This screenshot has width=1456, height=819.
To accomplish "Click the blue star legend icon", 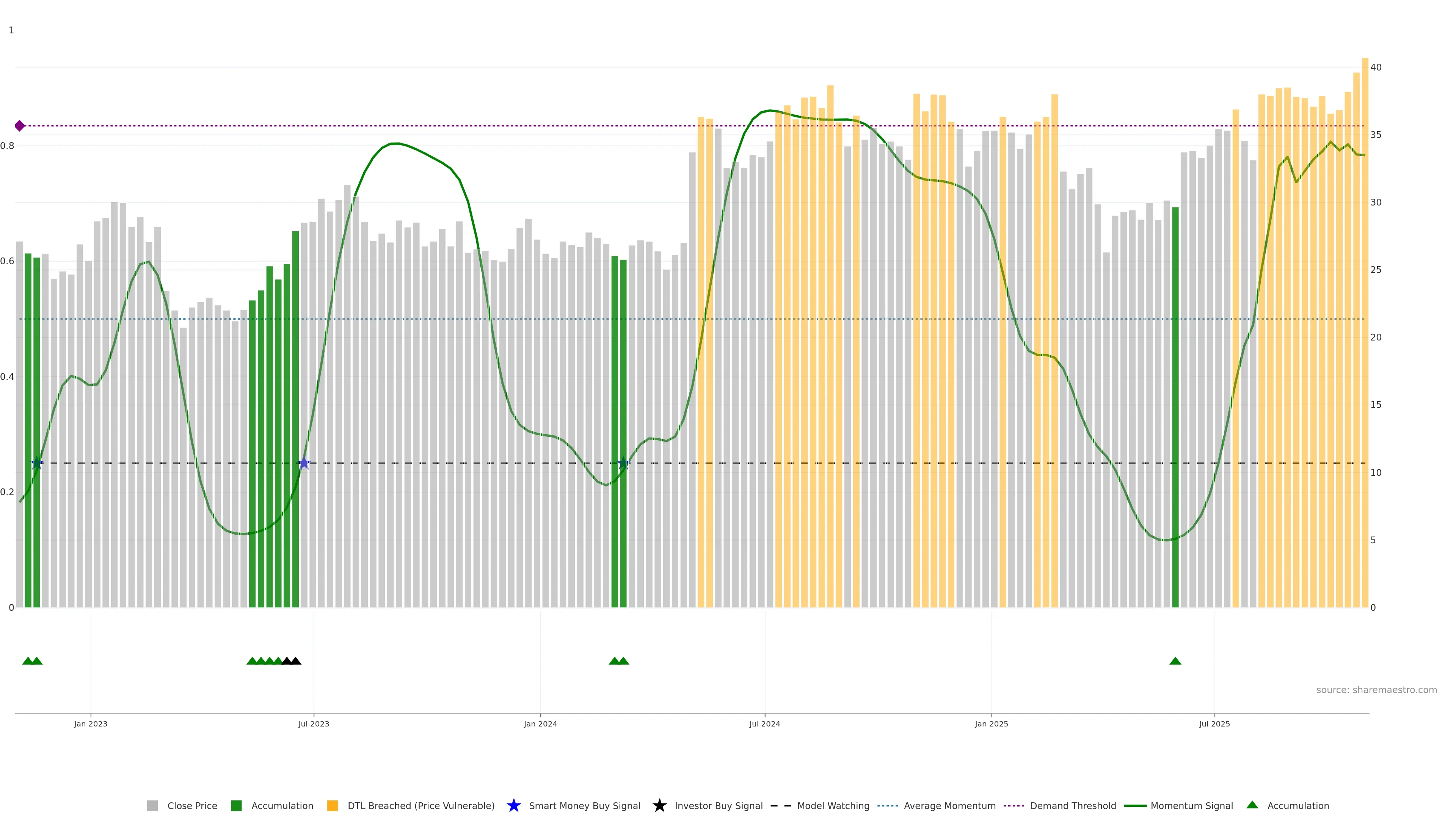I will [x=513, y=805].
